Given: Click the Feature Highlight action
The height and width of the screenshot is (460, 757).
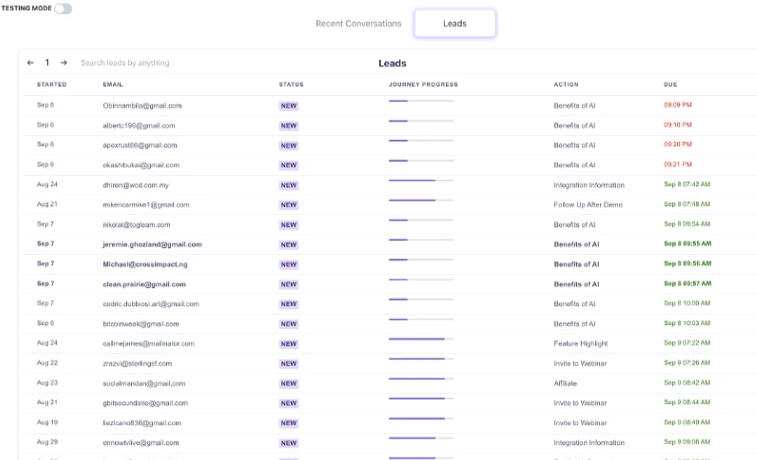Looking at the screenshot, I should click(582, 343).
